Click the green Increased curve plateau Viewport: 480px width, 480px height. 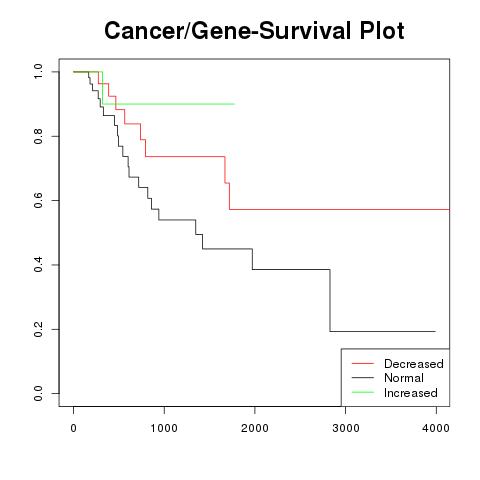point(169,104)
